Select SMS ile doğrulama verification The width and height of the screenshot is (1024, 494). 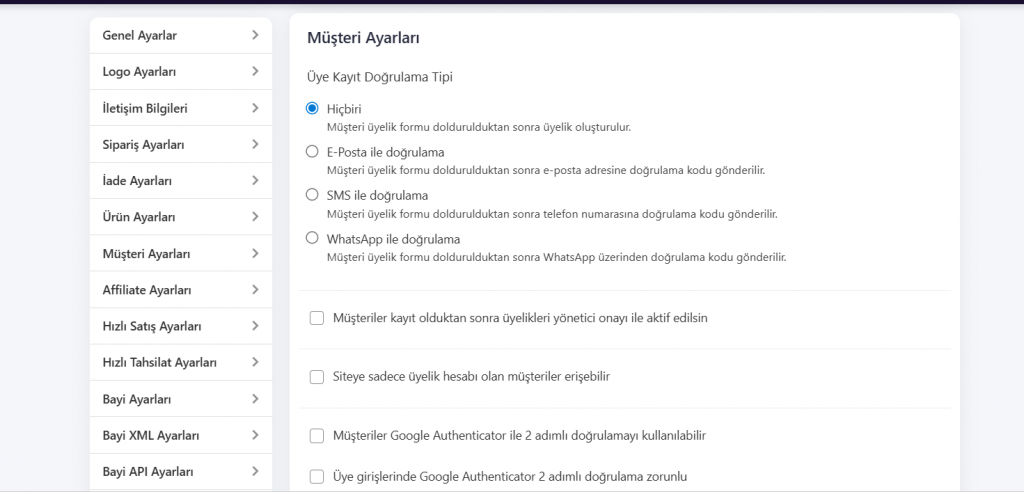pos(312,195)
